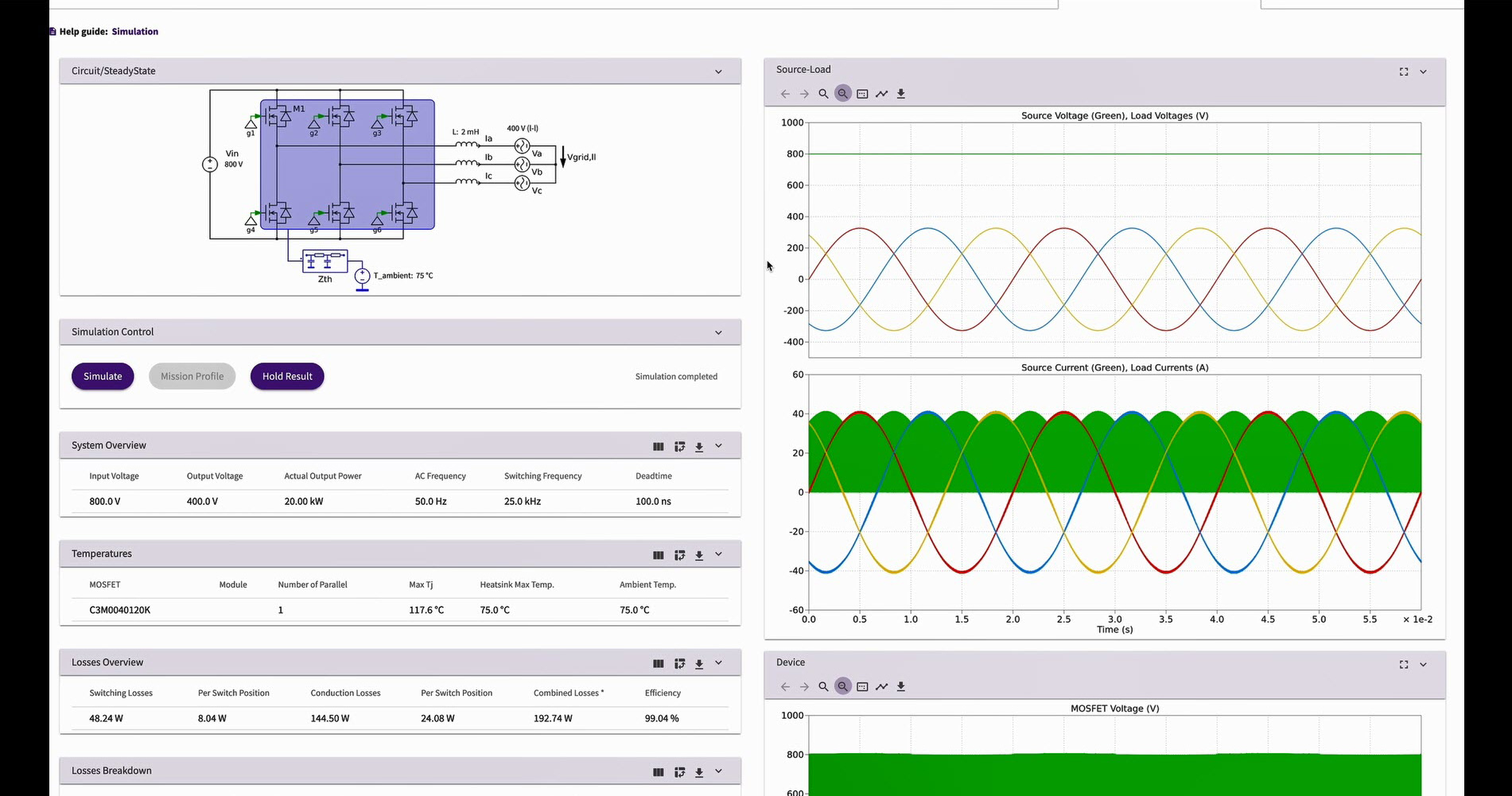Download the Source-Load plot
This screenshot has height=796, width=1512.
pos(900,94)
